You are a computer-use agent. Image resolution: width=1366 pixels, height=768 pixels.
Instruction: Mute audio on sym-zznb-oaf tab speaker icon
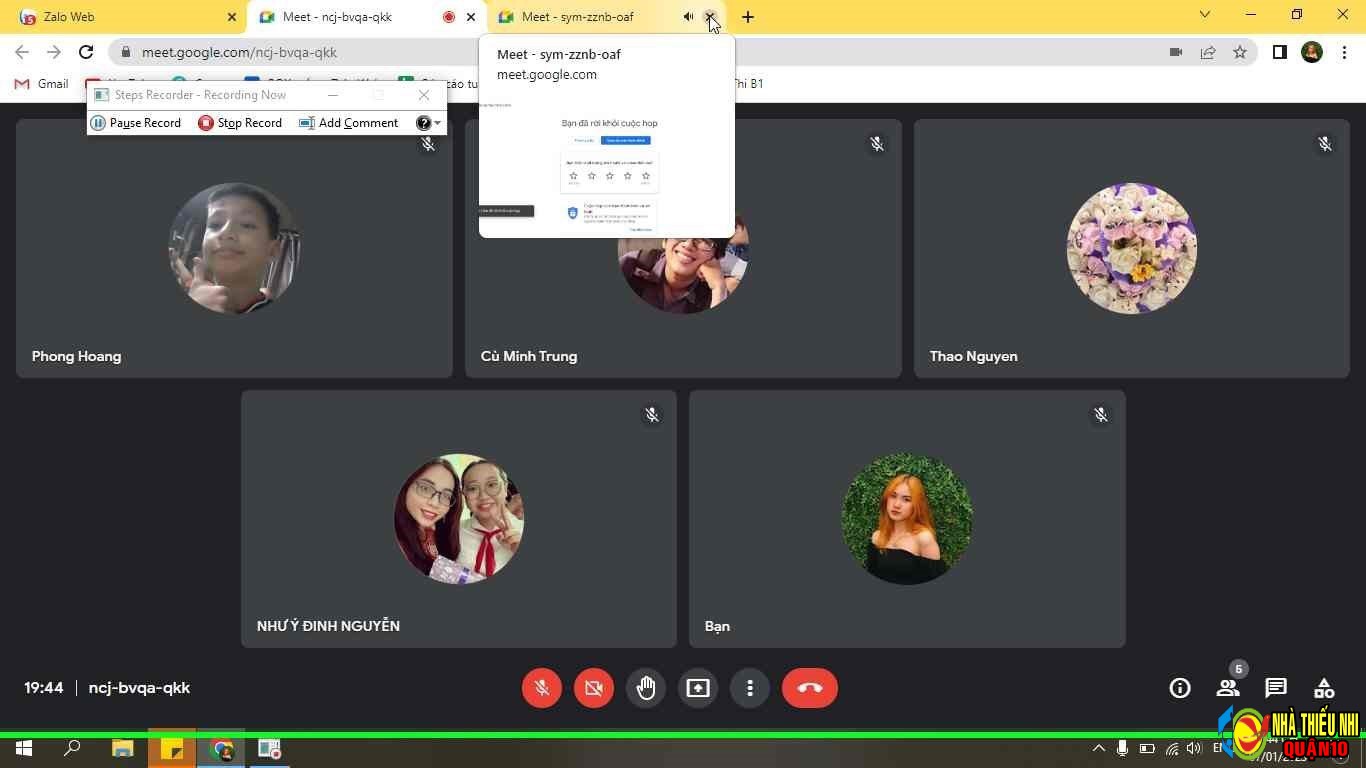coord(688,17)
